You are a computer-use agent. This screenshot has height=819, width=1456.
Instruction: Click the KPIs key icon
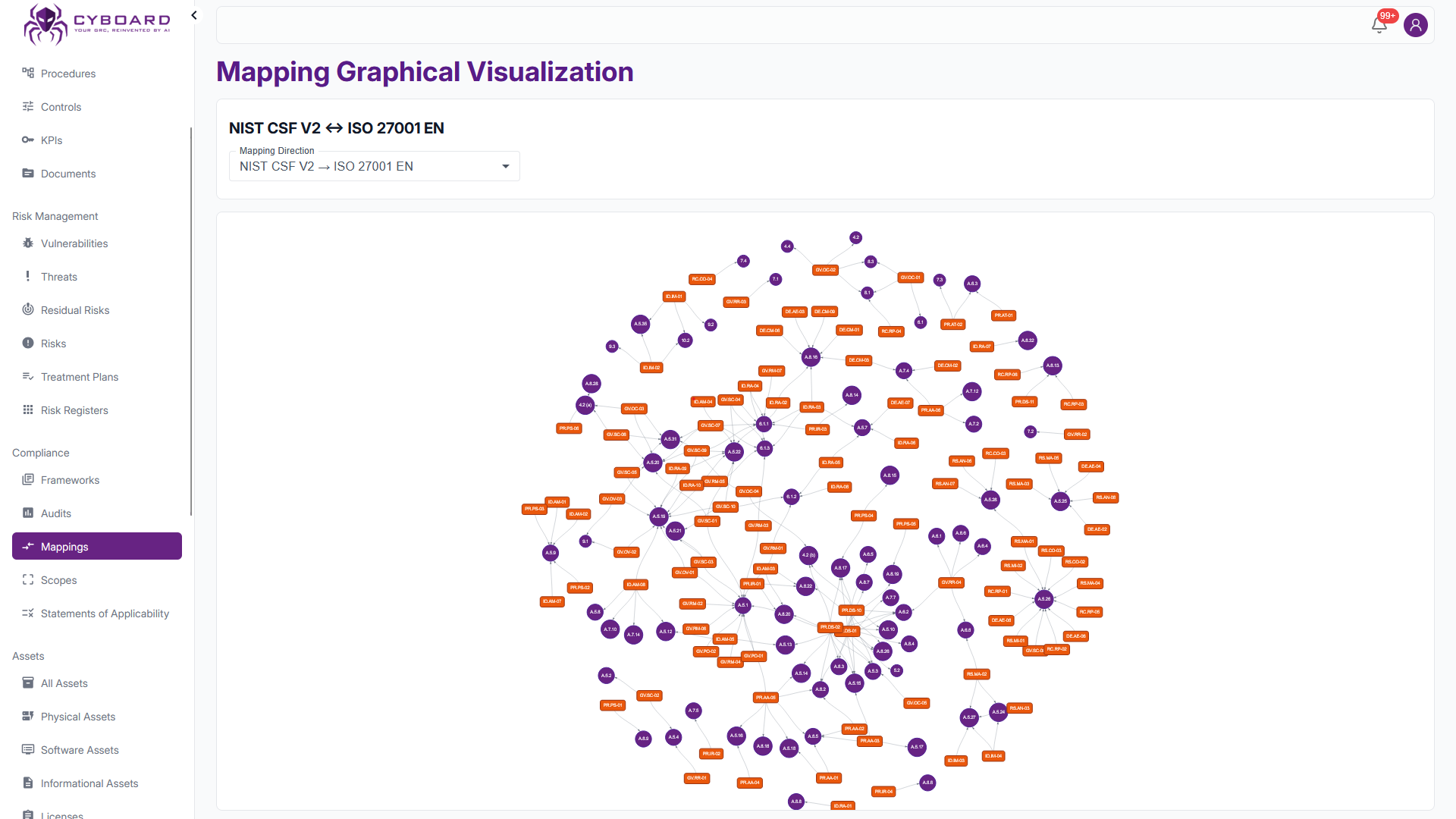pyautogui.click(x=28, y=140)
